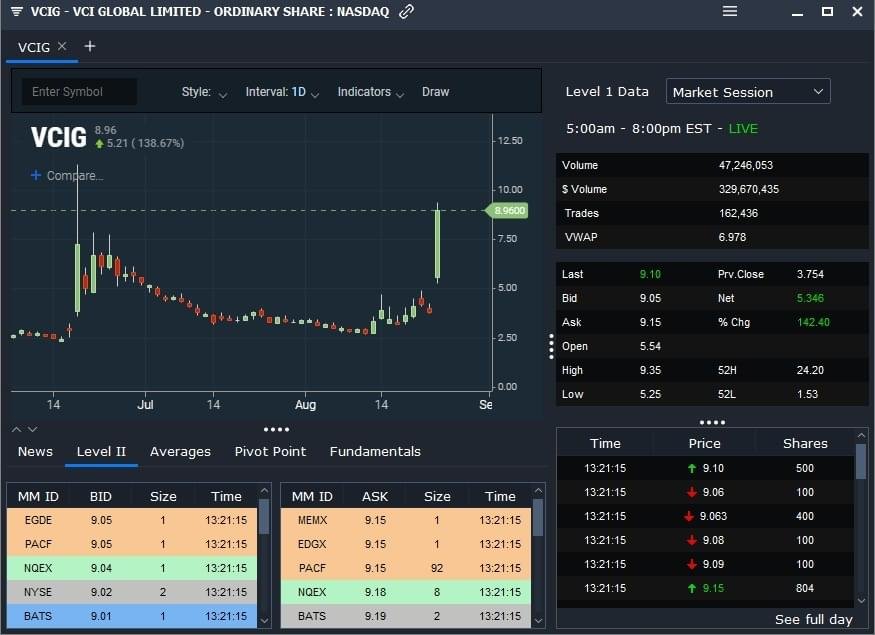The image size is (875, 635).
Task: Click scroll up arrow in bid table
Action: [x=265, y=490]
